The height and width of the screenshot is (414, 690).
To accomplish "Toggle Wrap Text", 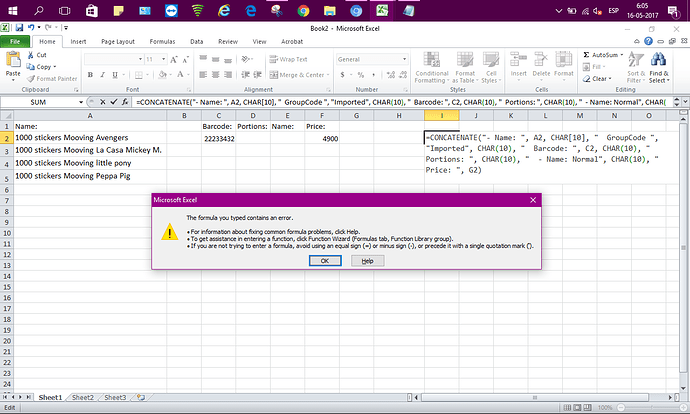I will coord(288,59).
